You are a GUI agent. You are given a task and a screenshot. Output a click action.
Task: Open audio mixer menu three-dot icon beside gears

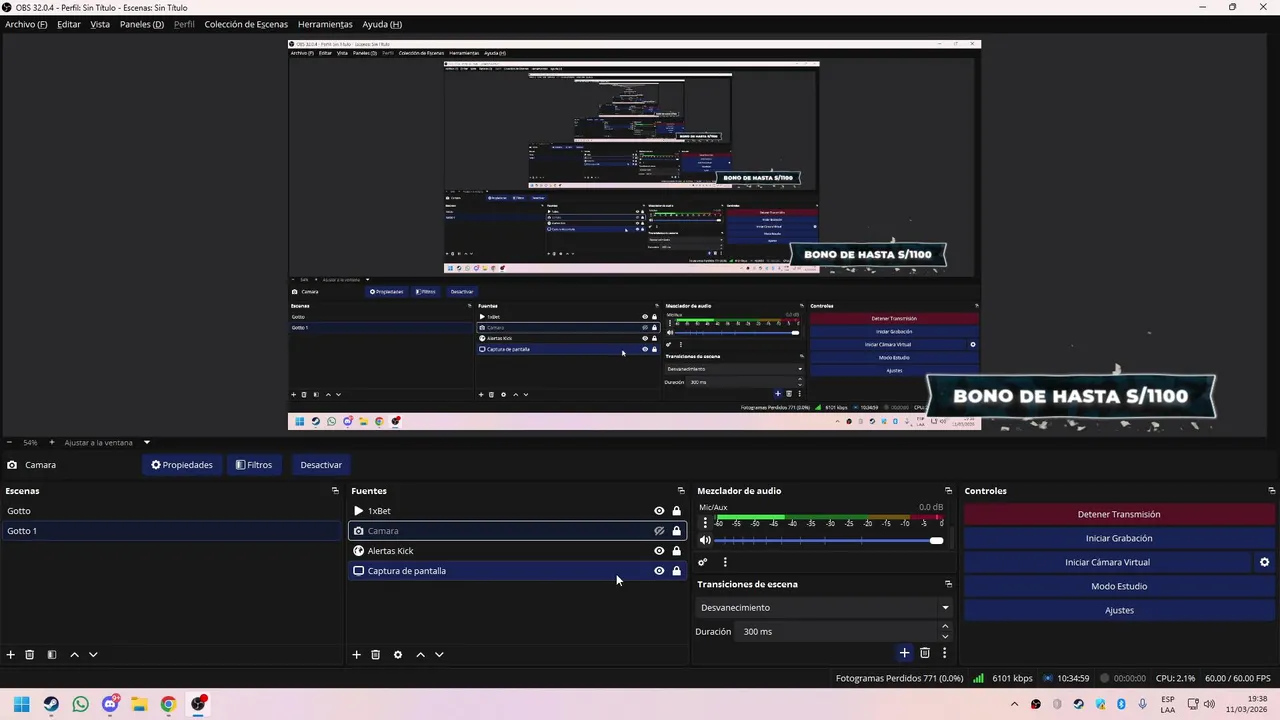[x=725, y=562]
